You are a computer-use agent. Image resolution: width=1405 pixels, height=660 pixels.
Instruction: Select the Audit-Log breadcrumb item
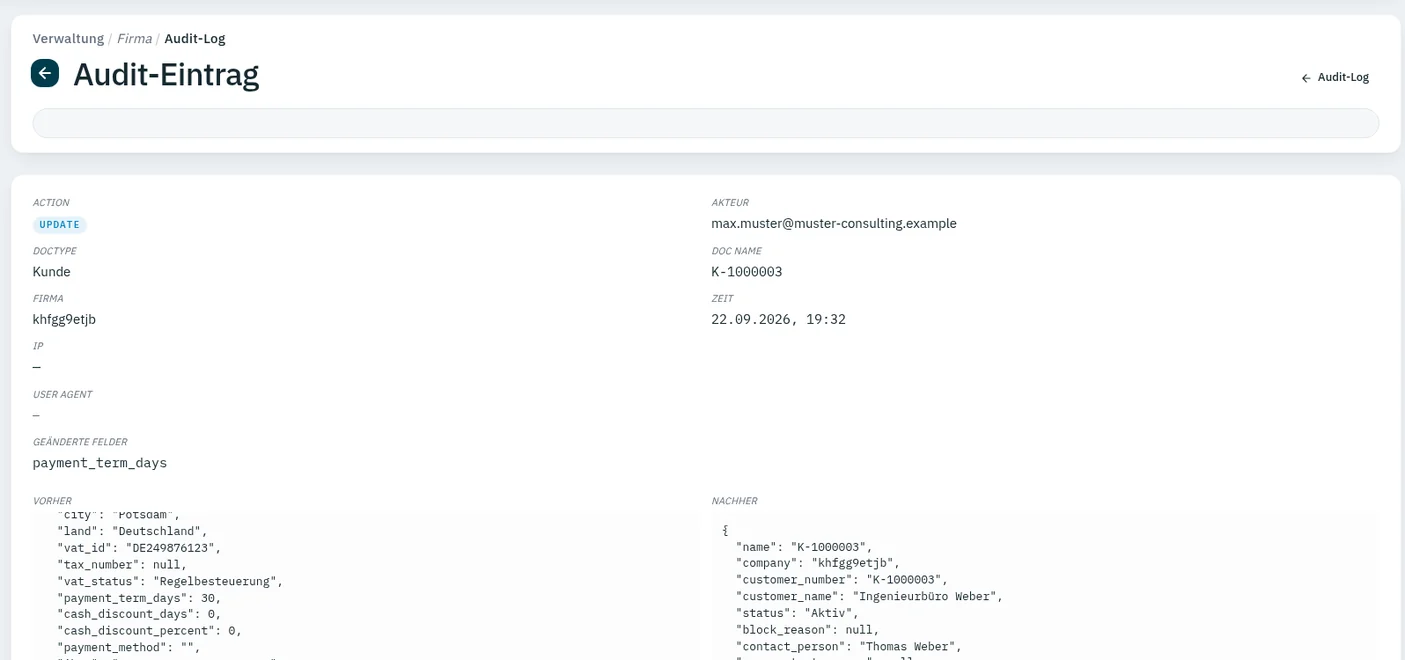pyautogui.click(x=195, y=39)
